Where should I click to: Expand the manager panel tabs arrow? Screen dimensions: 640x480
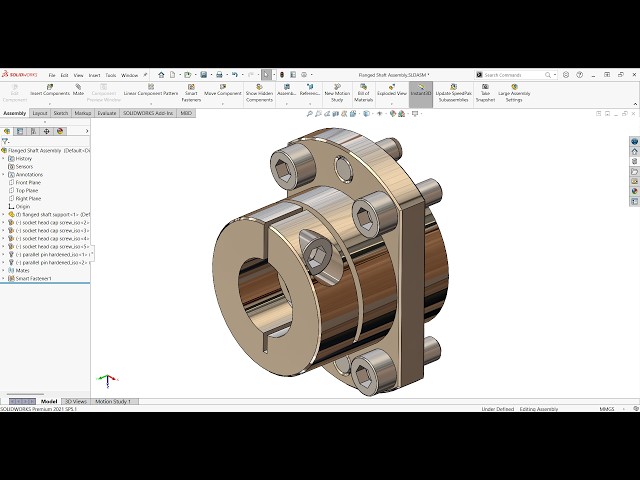(x=87, y=131)
